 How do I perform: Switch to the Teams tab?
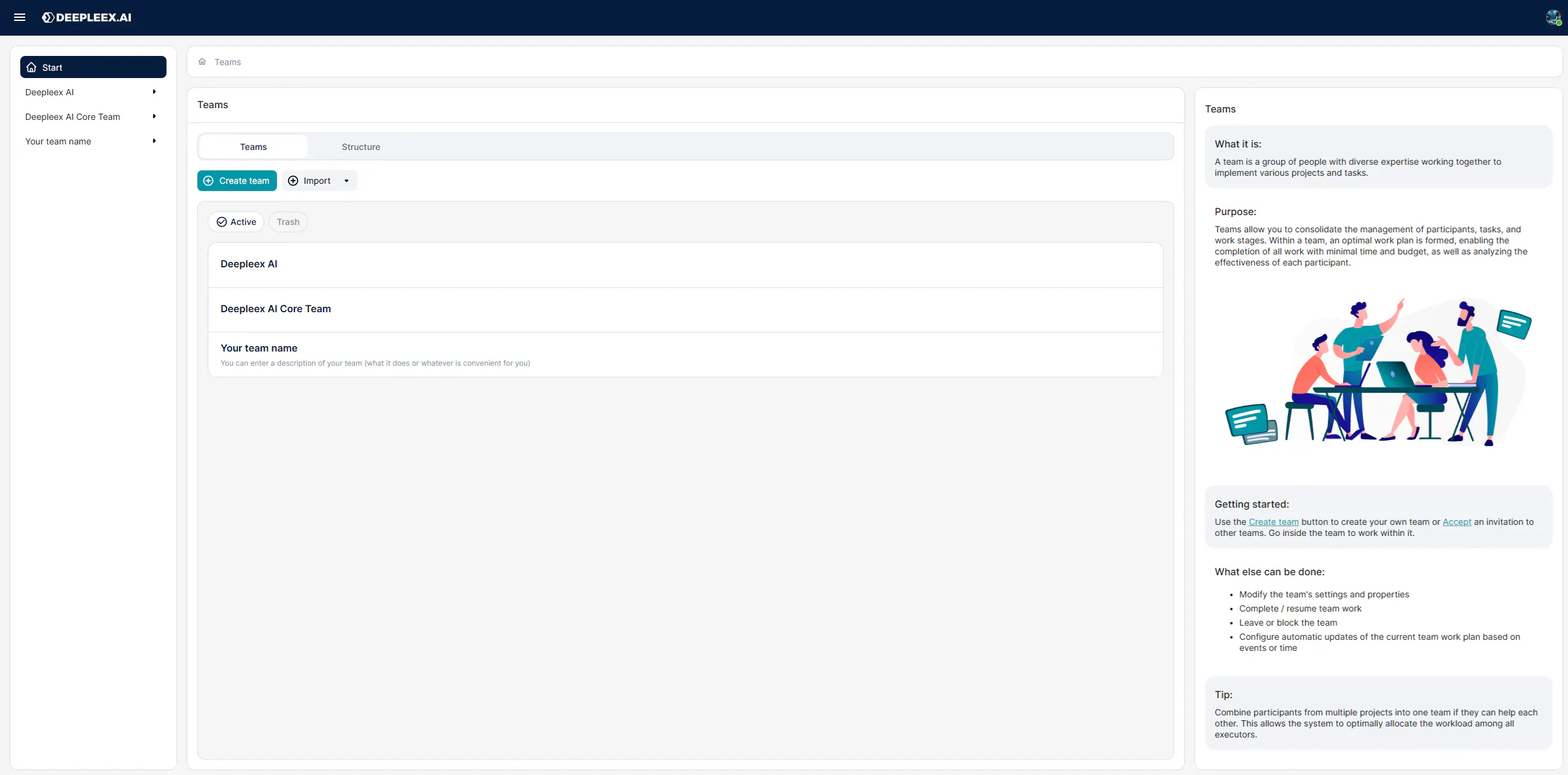(x=253, y=147)
